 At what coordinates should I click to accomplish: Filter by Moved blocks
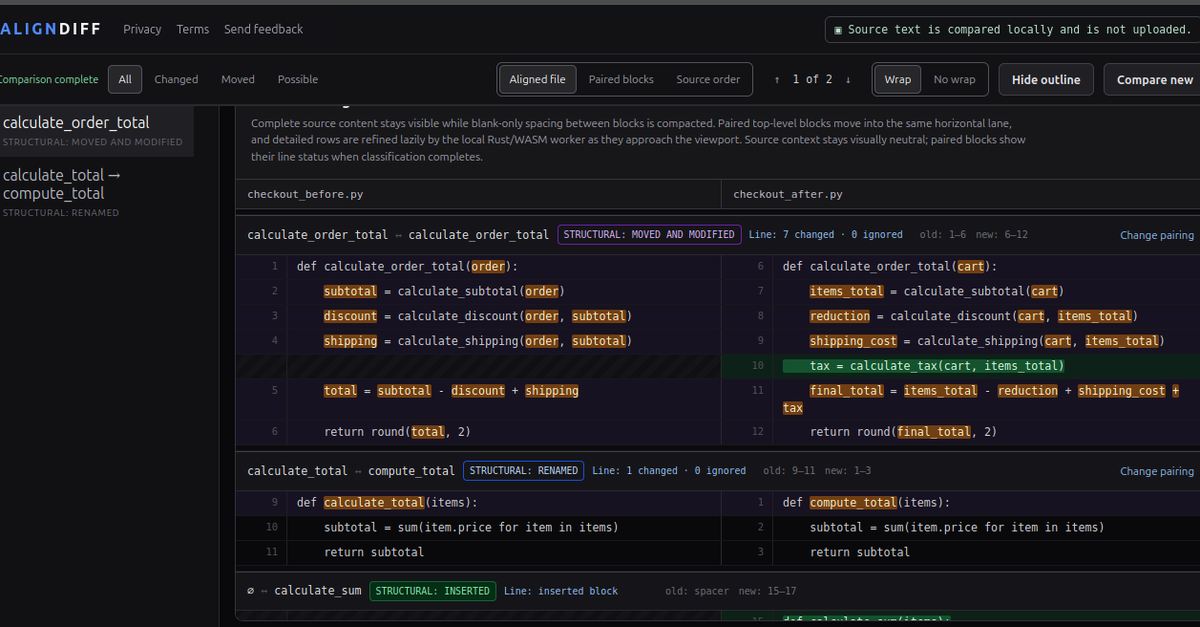(238, 79)
